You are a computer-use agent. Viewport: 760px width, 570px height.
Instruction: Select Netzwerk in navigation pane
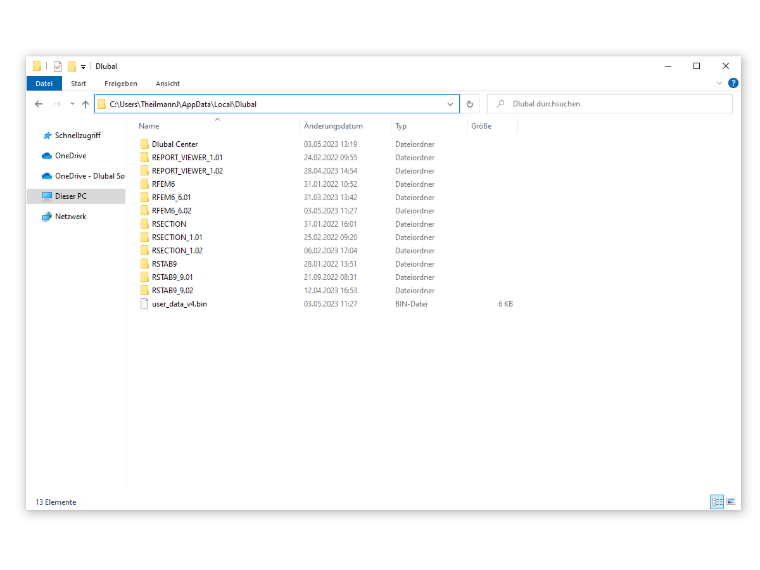pos(70,216)
